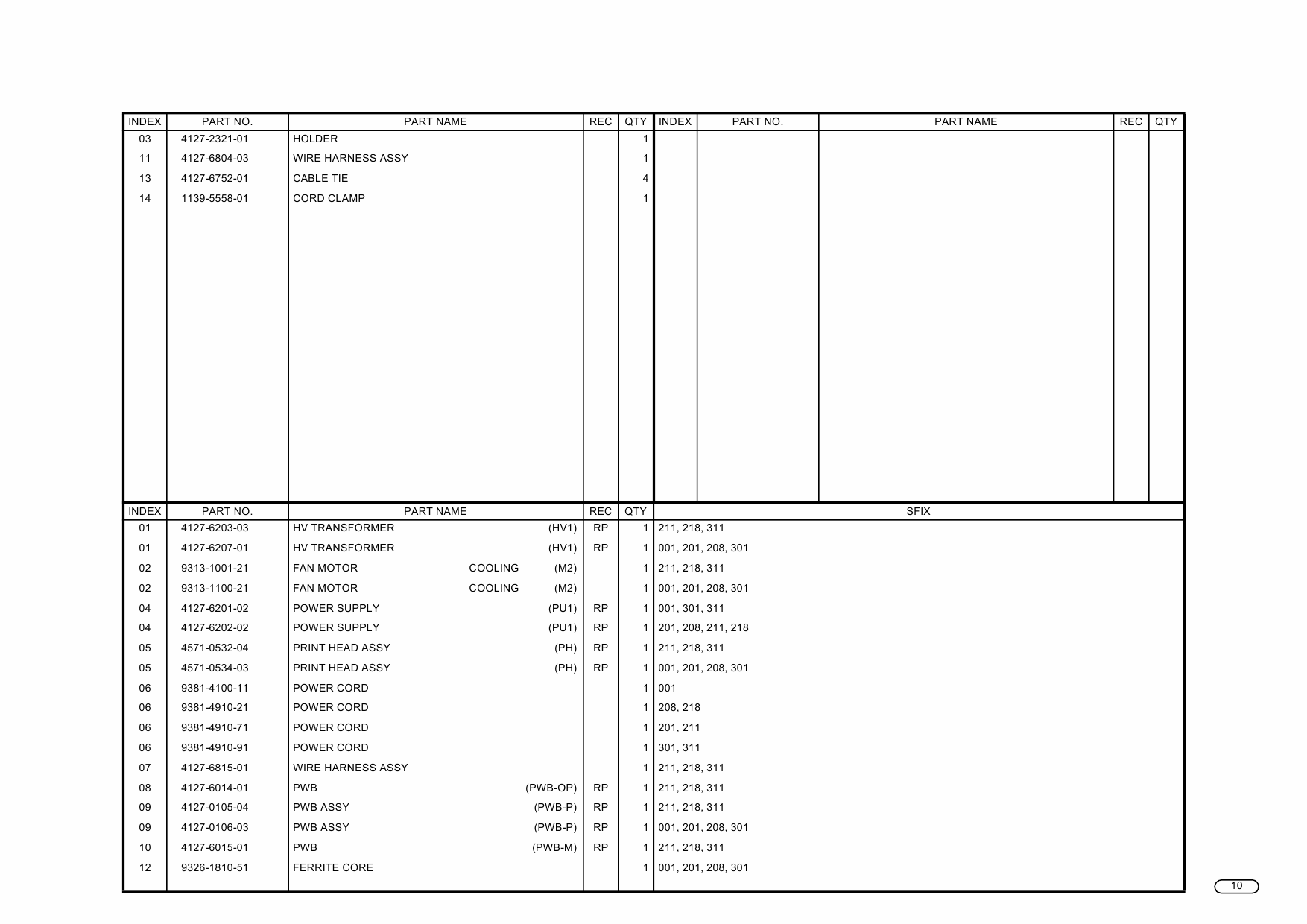This screenshot has width=1307, height=924.
Task: Click suffix value 001, 301, 311
Action: (x=692, y=608)
